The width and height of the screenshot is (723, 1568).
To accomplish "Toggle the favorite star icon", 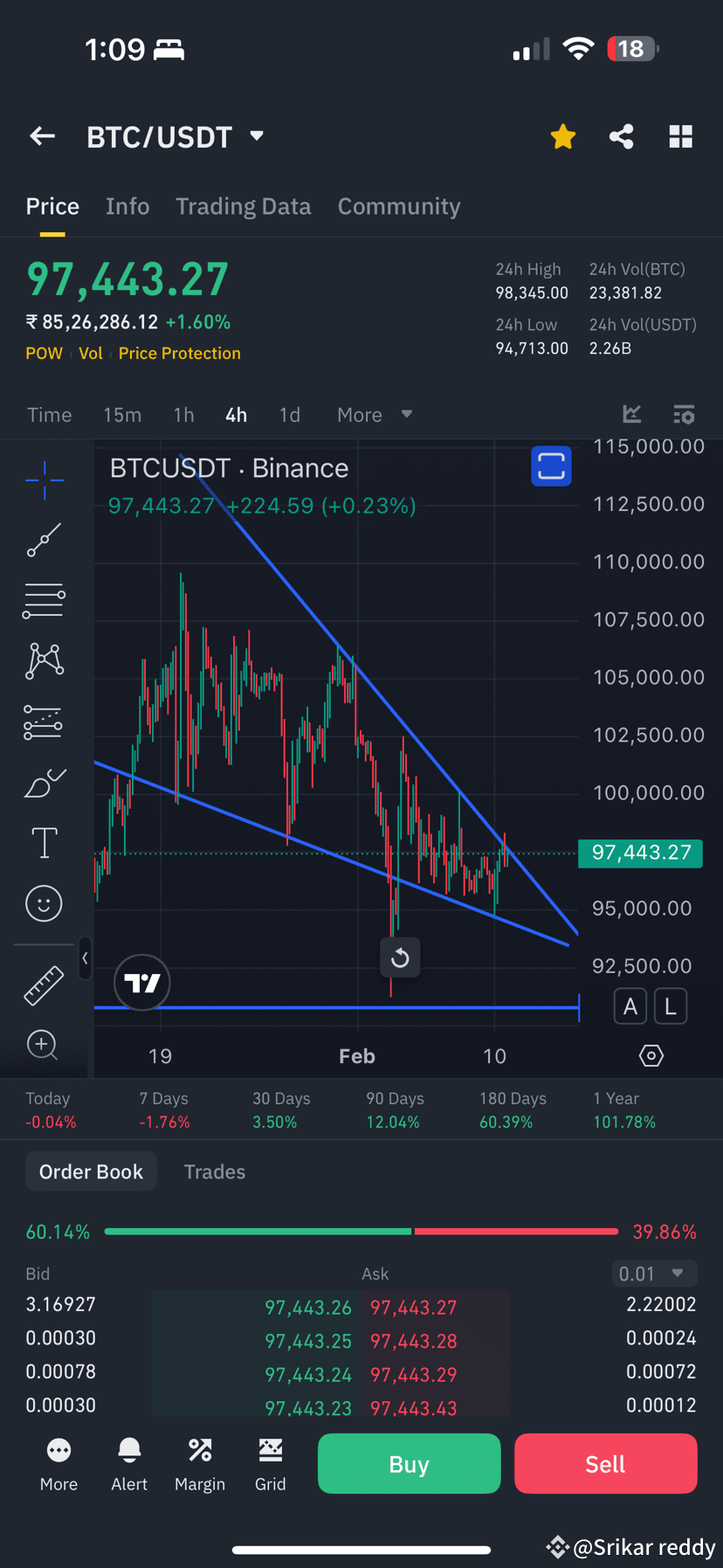I will (563, 136).
